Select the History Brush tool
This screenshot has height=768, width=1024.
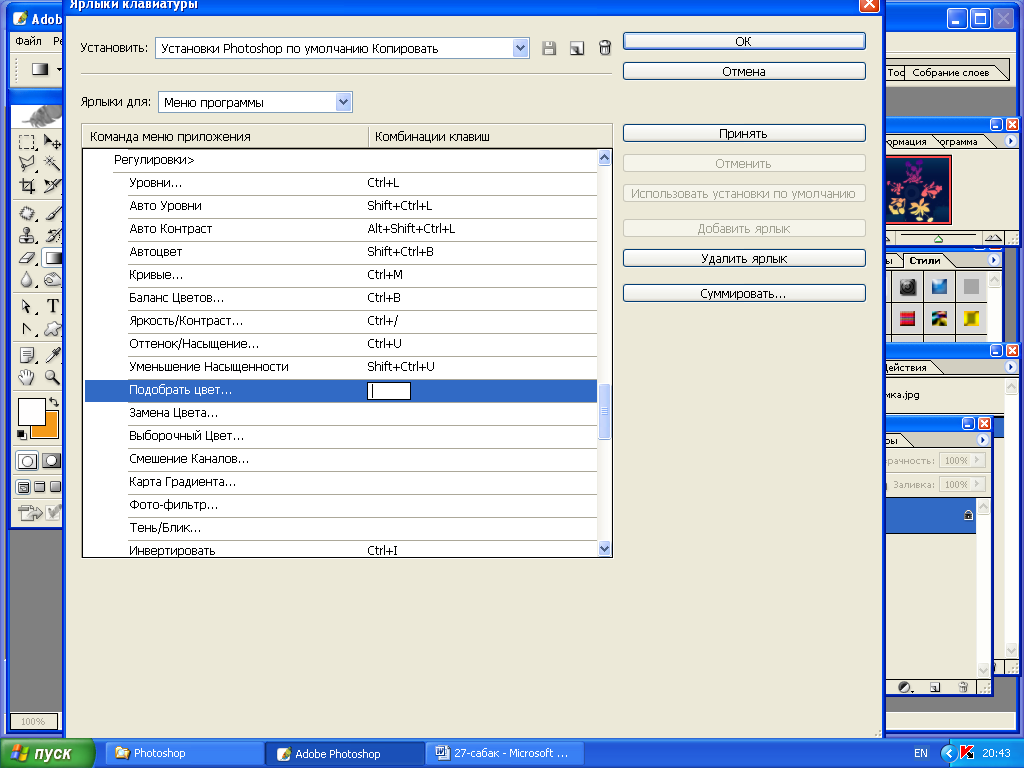pyautogui.click(x=52, y=235)
